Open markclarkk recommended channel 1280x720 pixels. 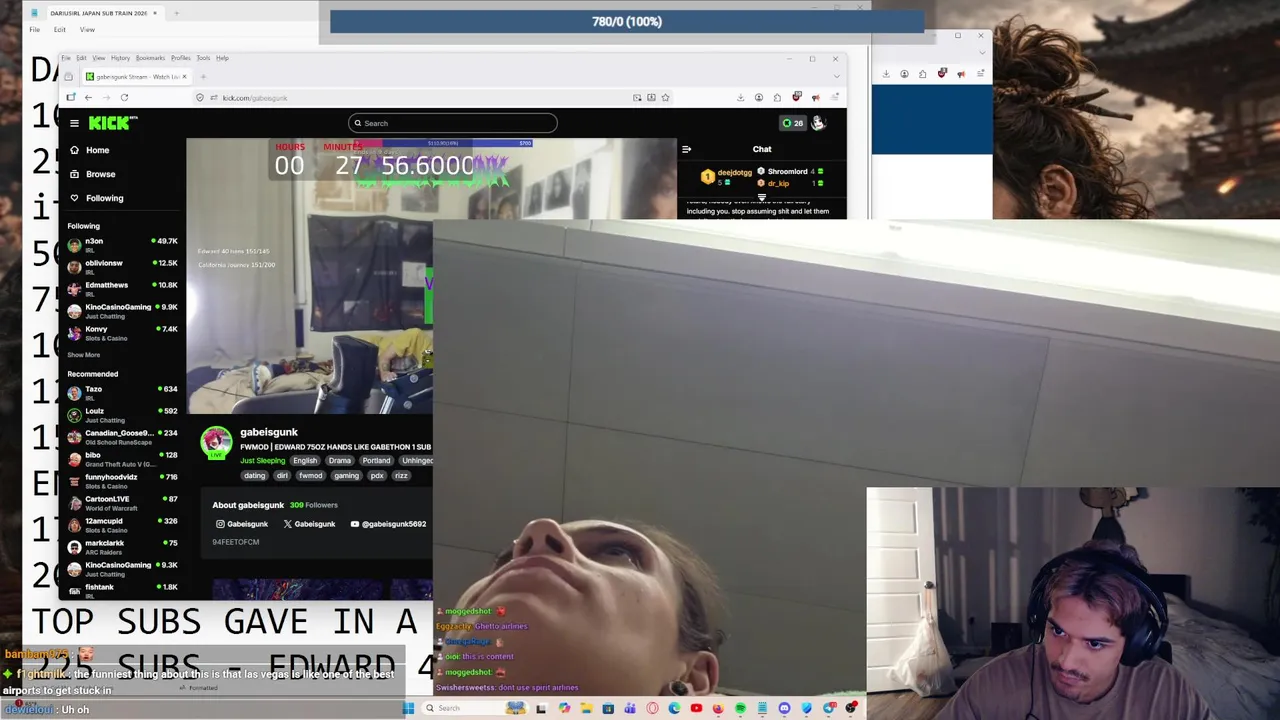click(122, 547)
